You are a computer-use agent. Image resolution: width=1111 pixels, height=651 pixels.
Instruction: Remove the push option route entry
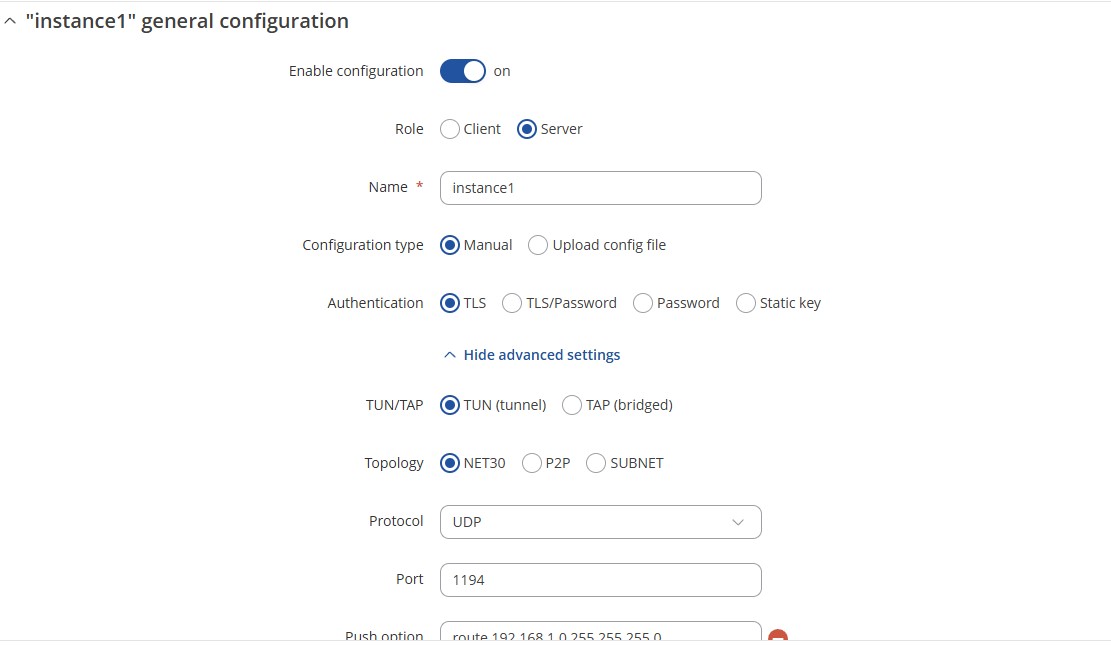(x=778, y=635)
